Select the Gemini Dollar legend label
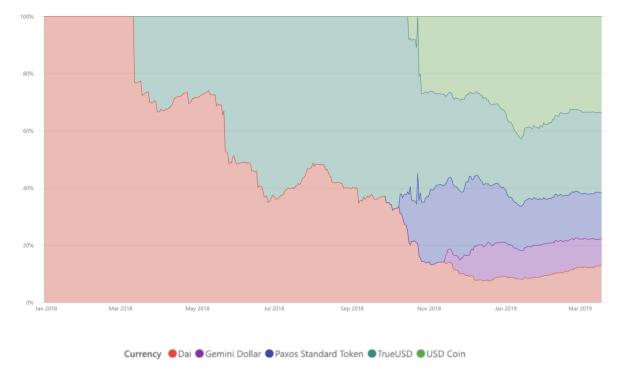 pyautogui.click(x=233, y=354)
